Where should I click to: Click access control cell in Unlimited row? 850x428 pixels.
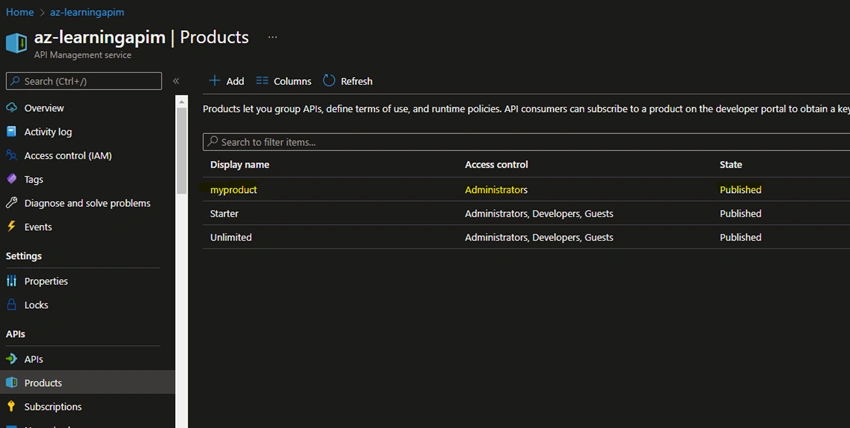click(539, 237)
